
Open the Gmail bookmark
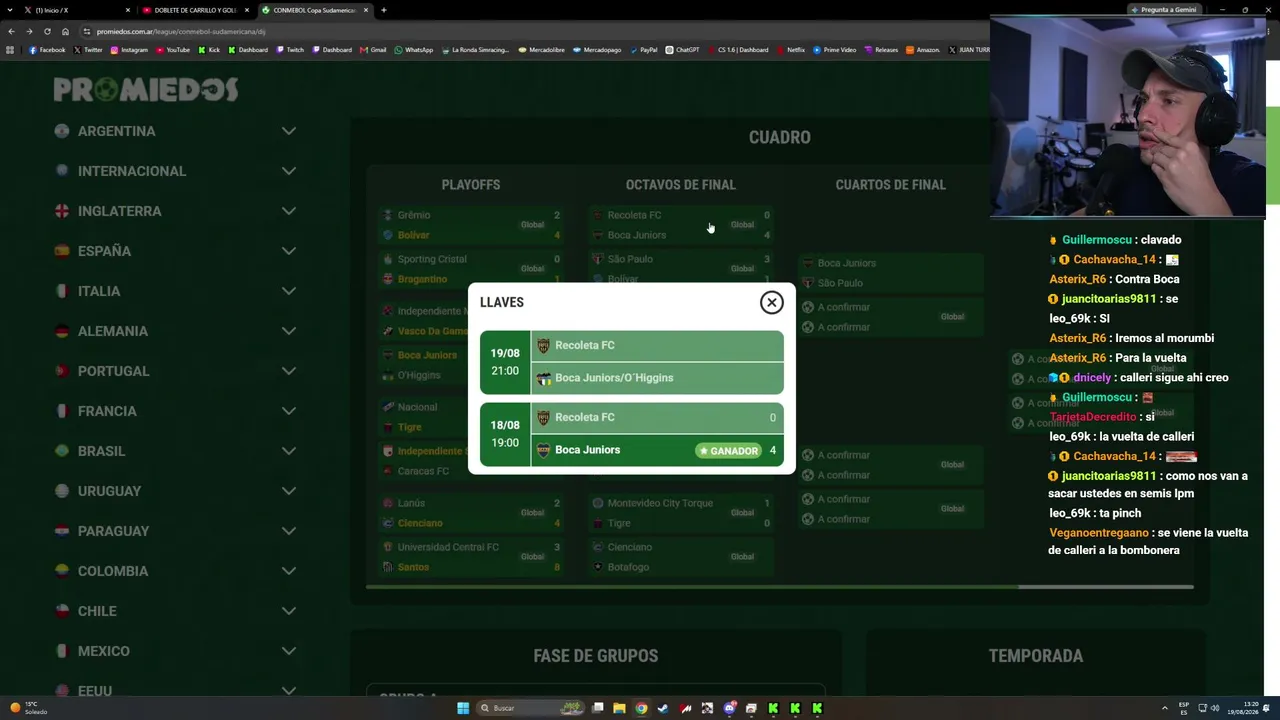point(373,50)
